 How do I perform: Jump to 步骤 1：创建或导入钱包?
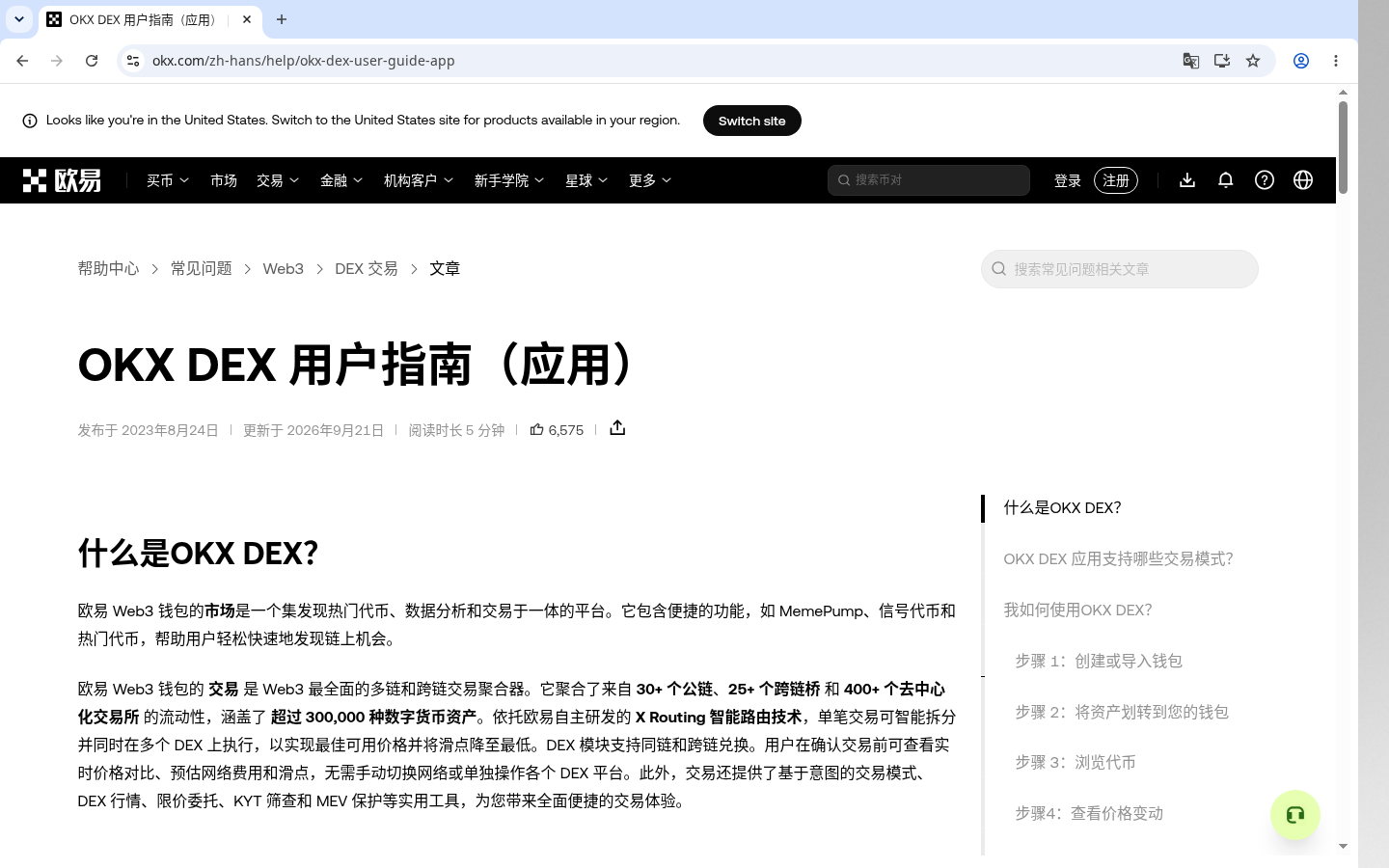[1099, 662]
